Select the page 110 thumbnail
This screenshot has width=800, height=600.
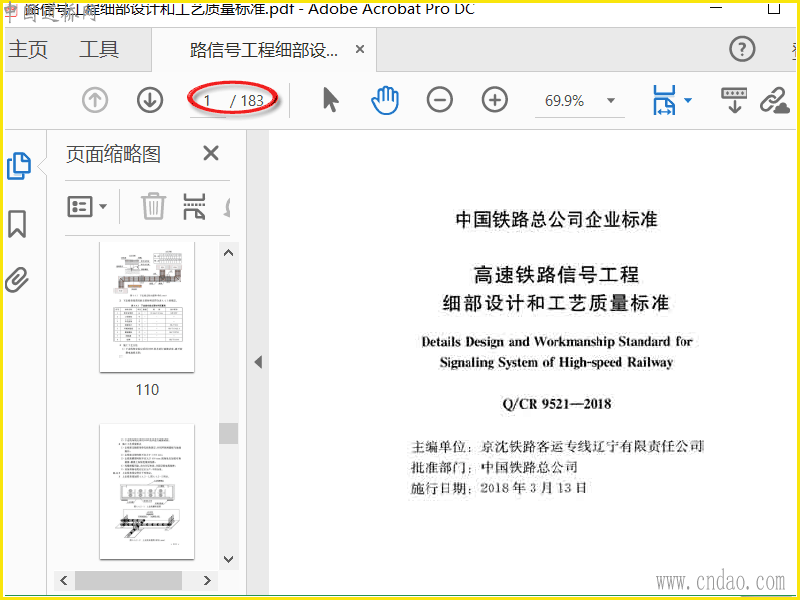(147, 307)
